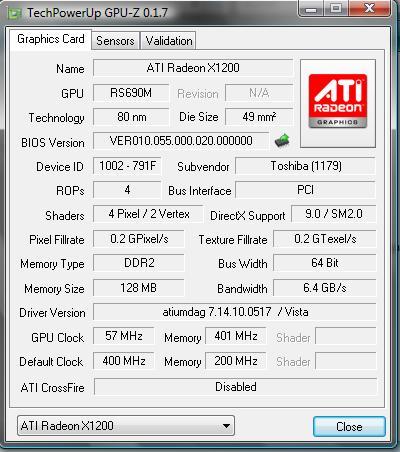
Task: Click the GPU-Z title bar app icon
Action: [15, 13]
